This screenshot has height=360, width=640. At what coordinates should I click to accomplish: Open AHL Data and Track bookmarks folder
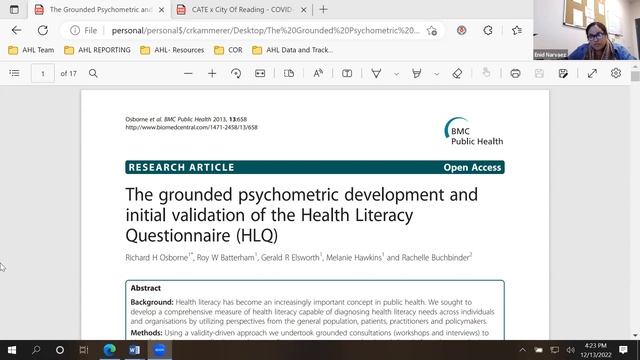[293, 50]
